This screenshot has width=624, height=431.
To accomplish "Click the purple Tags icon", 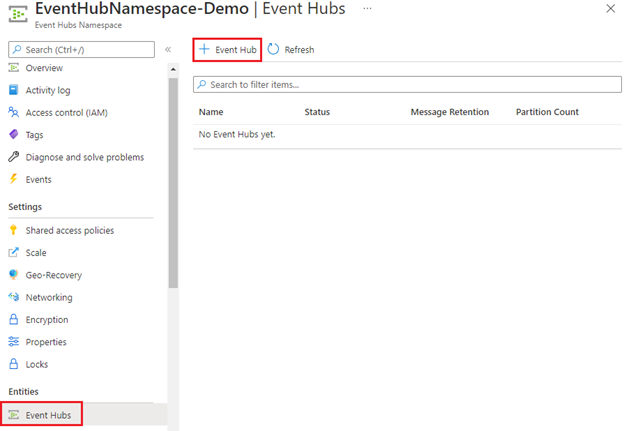I will click(x=14, y=135).
